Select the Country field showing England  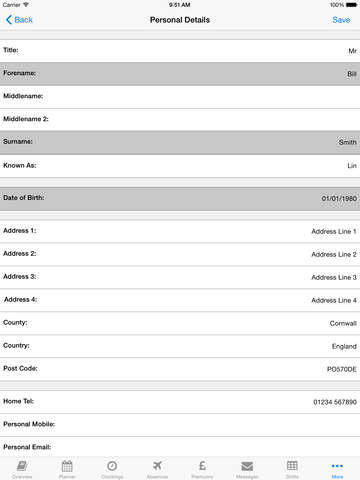(180, 346)
